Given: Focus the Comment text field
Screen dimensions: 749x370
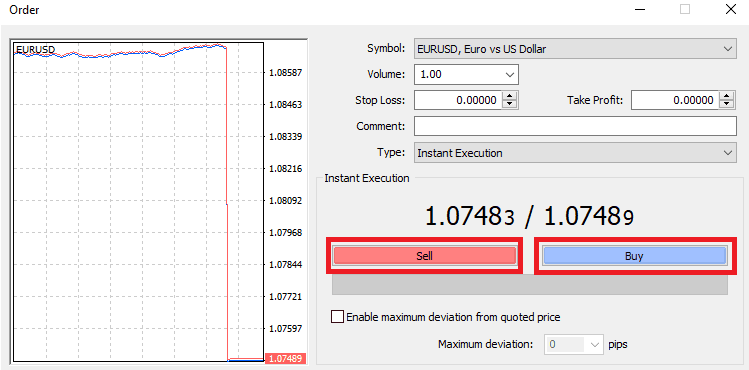Looking at the screenshot, I should point(575,127).
